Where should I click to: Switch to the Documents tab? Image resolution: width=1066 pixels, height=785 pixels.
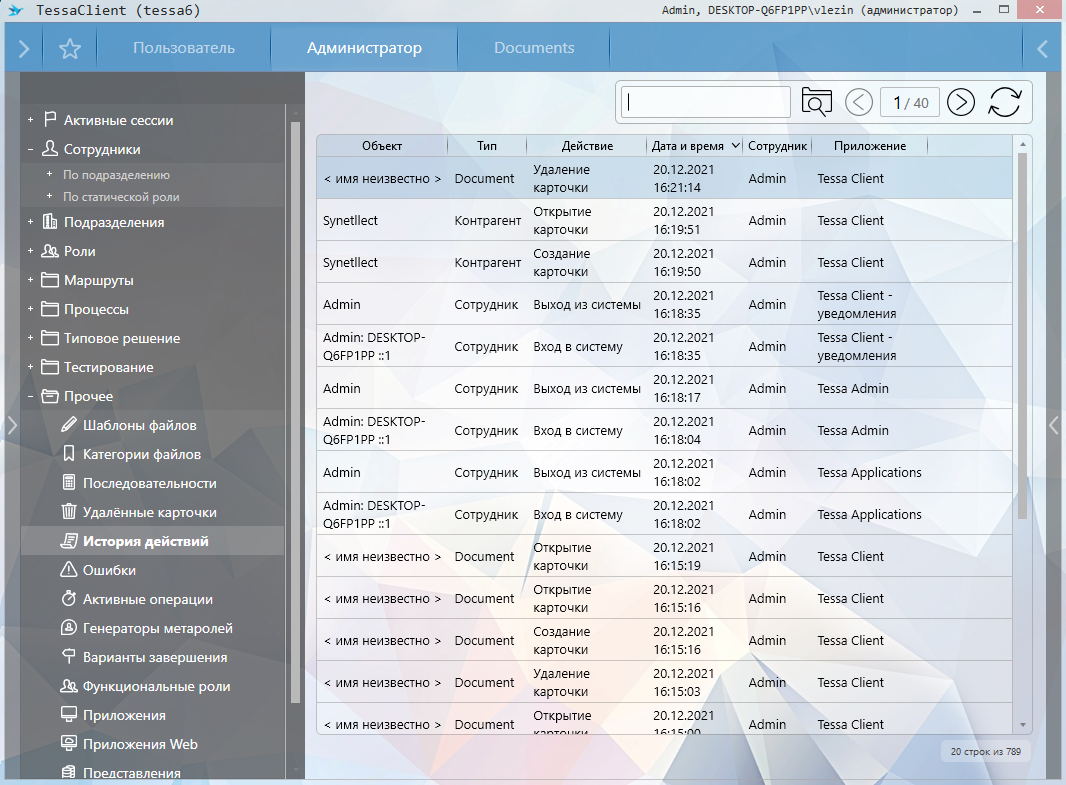coord(534,48)
